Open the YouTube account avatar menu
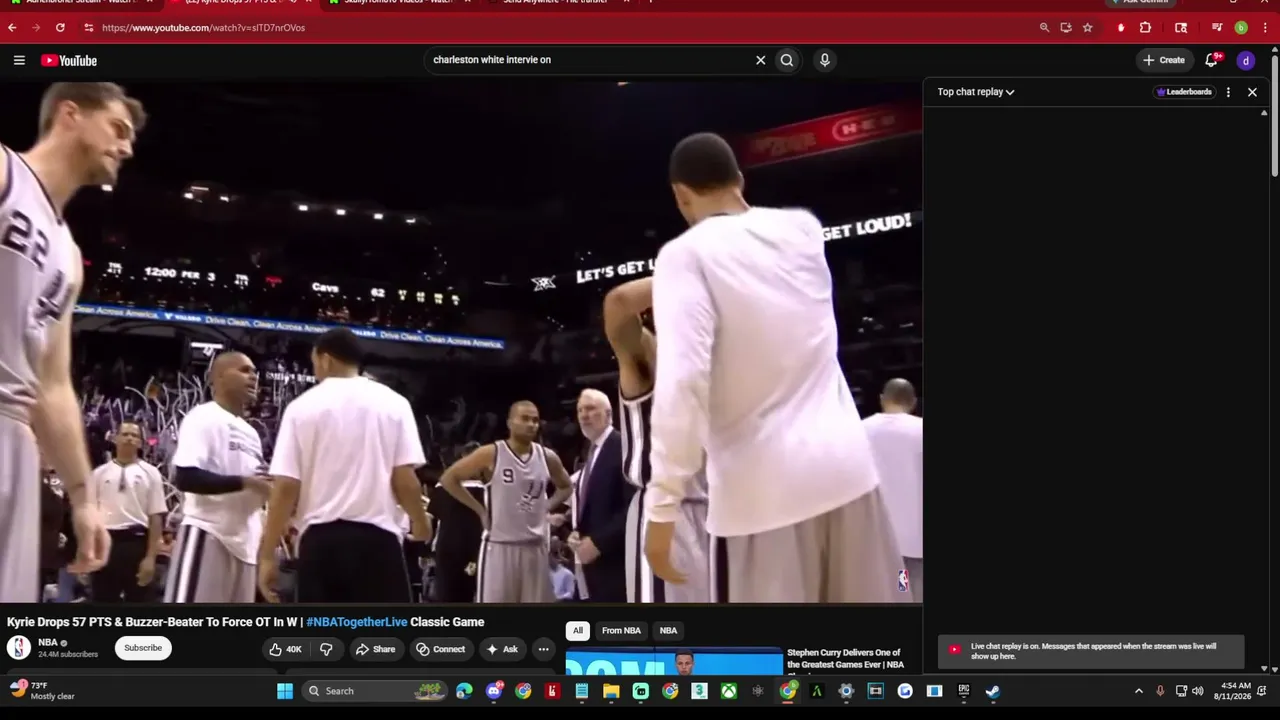 [1246, 61]
